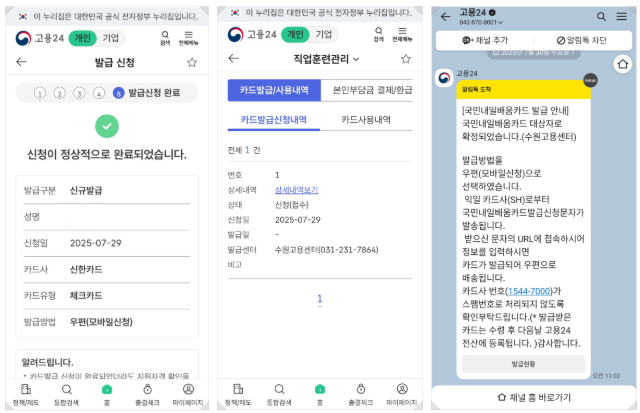Tap 전체 1 건 count text
The height and width of the screenshot is (413, 640).
click(244, 150)
